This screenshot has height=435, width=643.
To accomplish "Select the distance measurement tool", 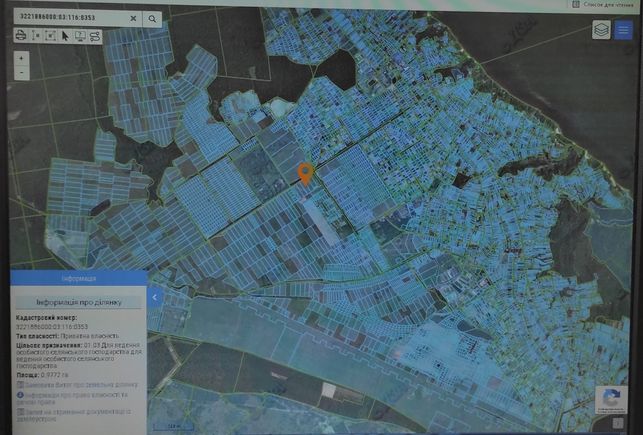I will tap(36, 36).
